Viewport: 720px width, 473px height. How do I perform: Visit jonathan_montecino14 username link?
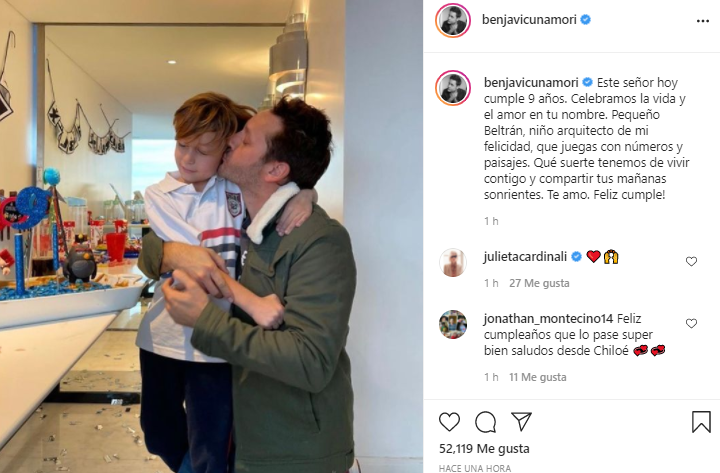(548, 318)
